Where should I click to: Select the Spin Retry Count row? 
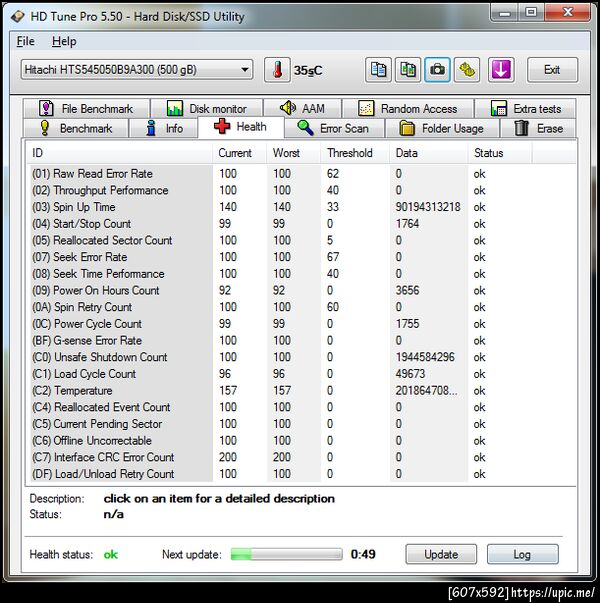[x=301, y=307]
